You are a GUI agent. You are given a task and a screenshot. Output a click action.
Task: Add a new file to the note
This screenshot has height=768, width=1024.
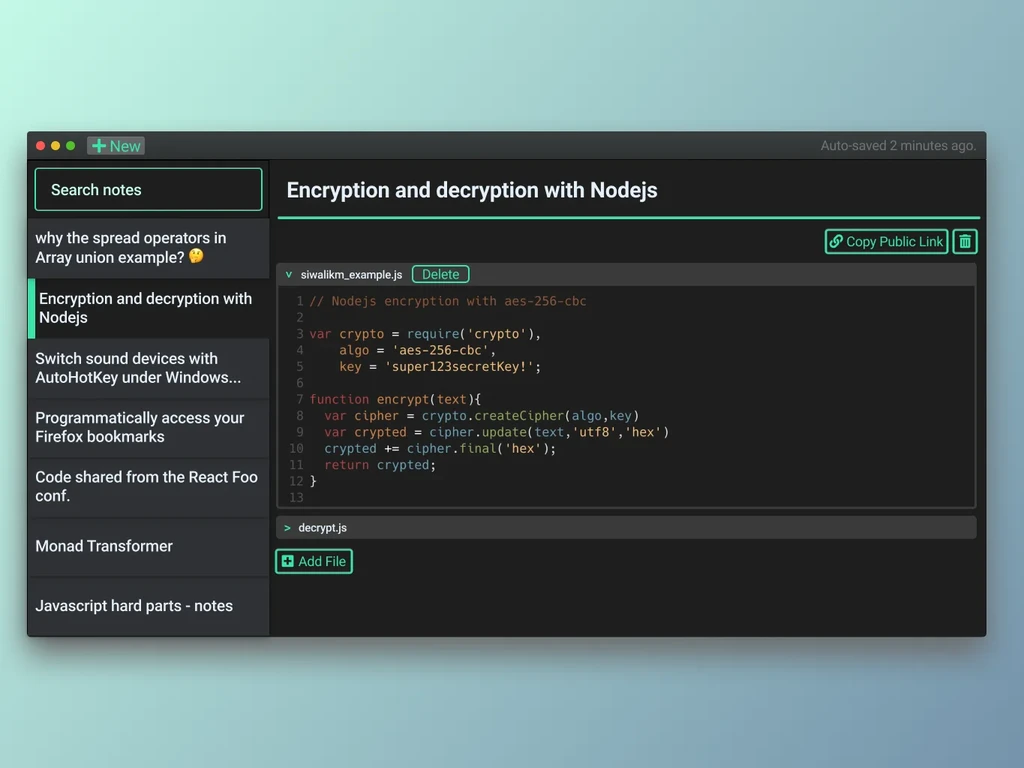pyautogui.click(x=314, y=561)
